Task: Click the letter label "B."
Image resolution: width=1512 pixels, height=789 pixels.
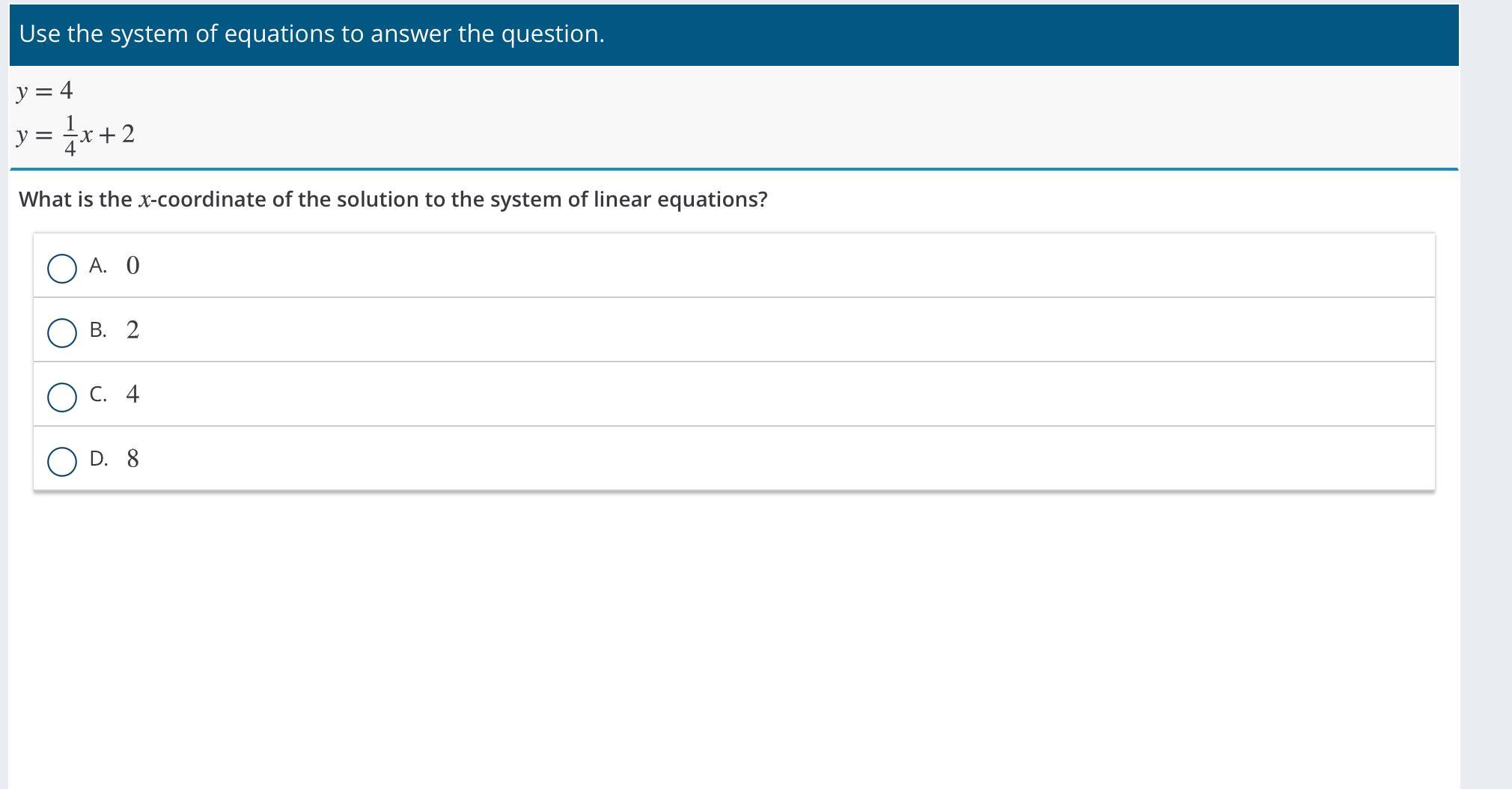Action: click(98, 330)
